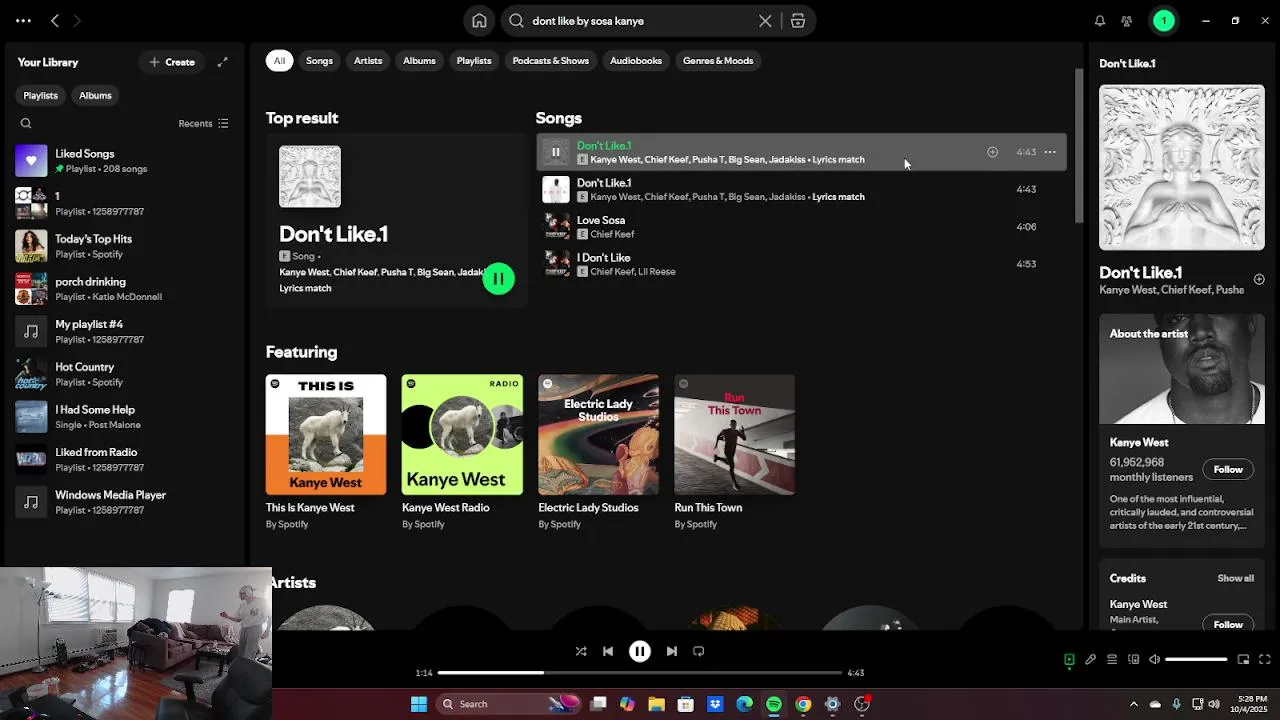Image resolution: width=1280 pixels, height=720 pixels.
Task: Follow Kanye West in Credits section
Action: point(1228,624)
